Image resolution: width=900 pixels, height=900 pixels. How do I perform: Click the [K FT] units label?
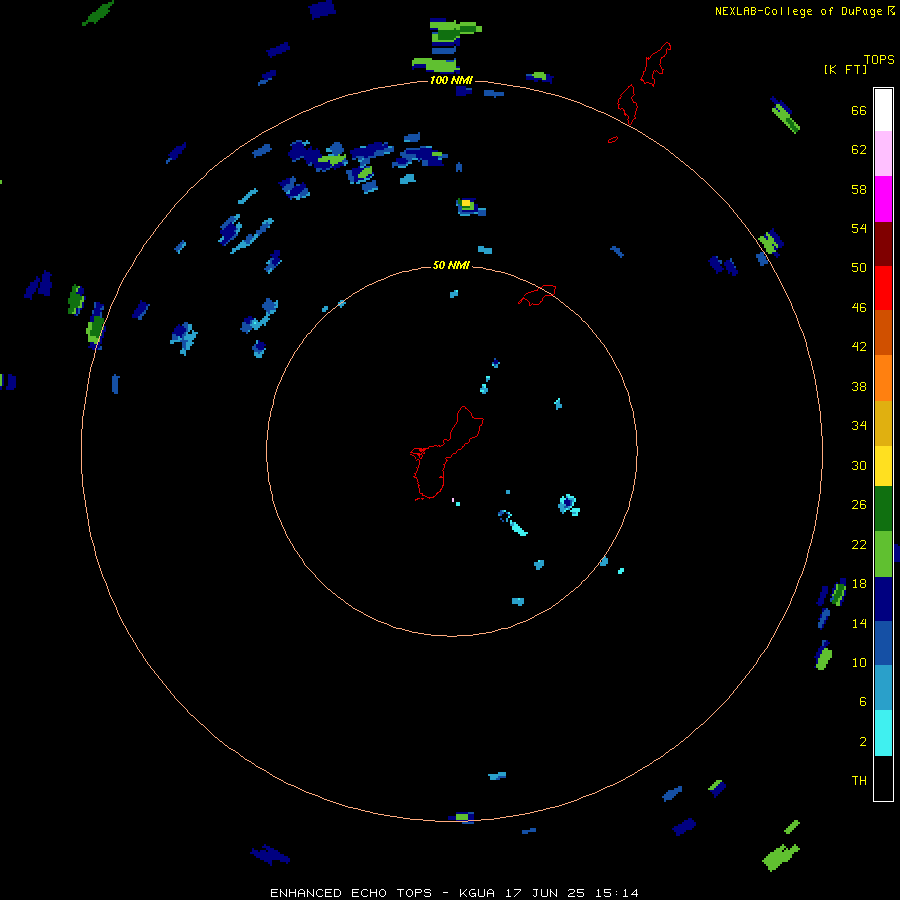[x=845, y=69]
